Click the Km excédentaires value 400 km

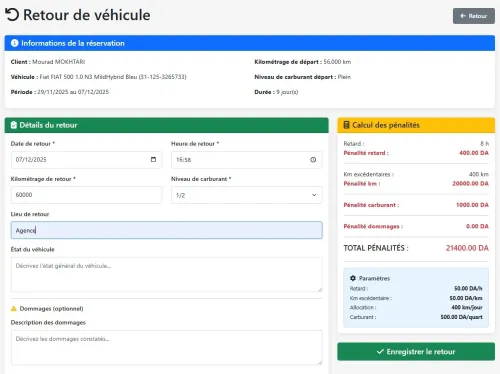(479, 174)
